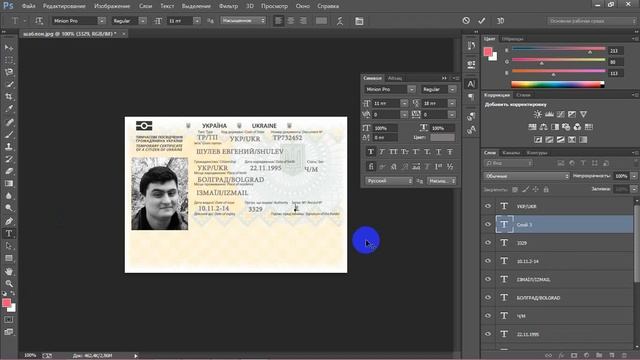Image resolution: width=640 pixels, height=360 pixels.
Task: Hide the 3329 text layer
Action: point(488,242)
